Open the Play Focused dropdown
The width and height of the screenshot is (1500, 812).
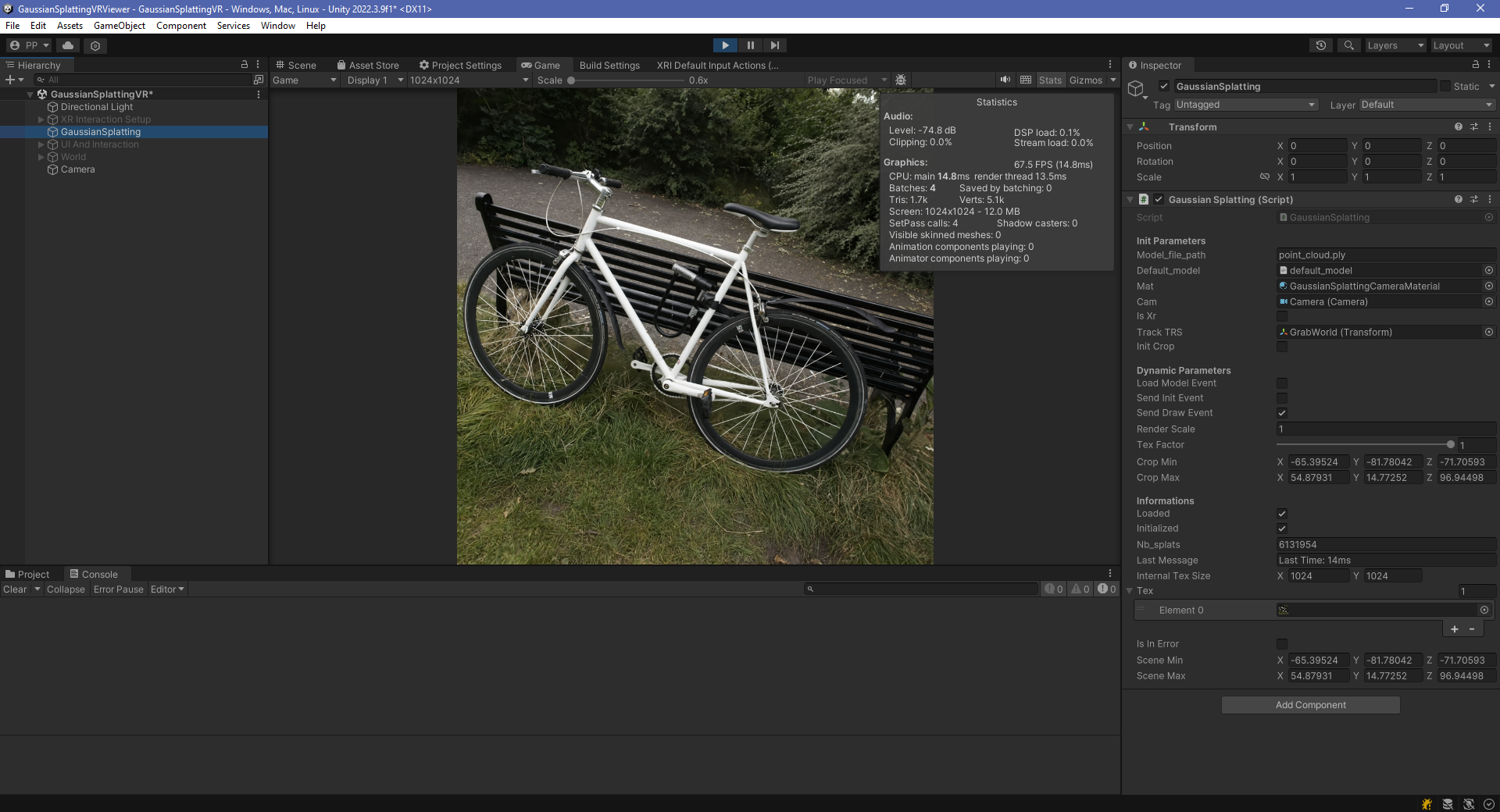(847, 80)
